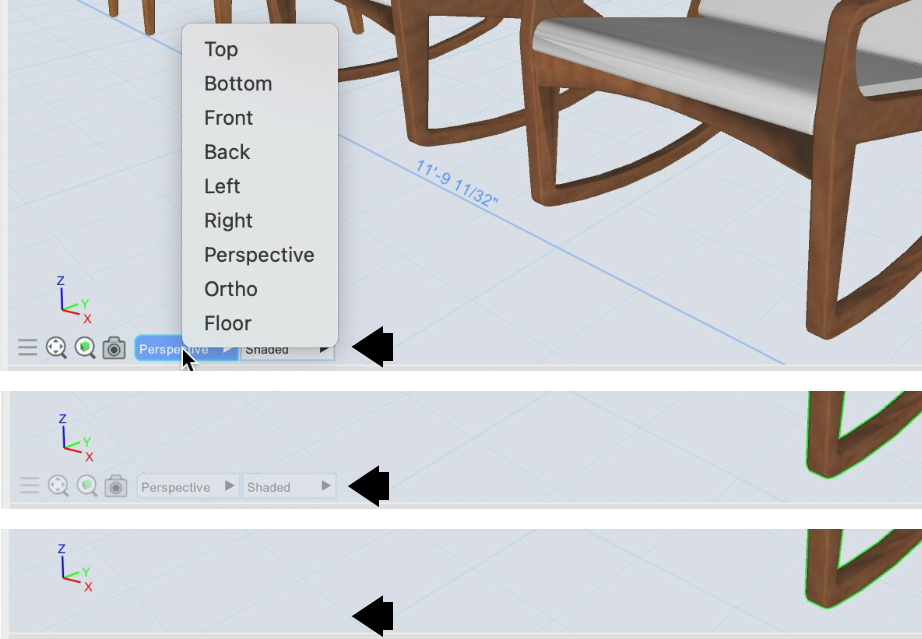The image size is (922, 639).
Task: Select Bottom view in the popup menu
Action: (x=237, y=84)
